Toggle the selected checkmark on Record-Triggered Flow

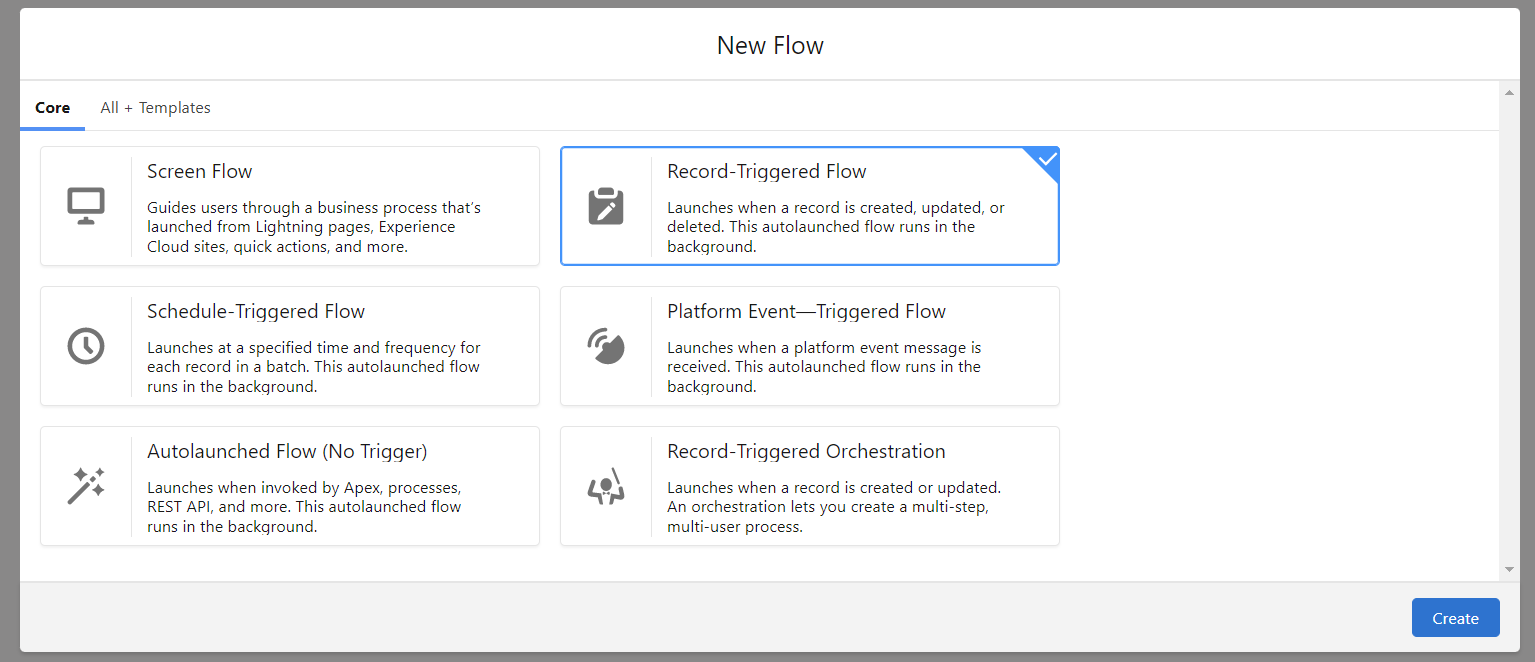[1047, 159]
